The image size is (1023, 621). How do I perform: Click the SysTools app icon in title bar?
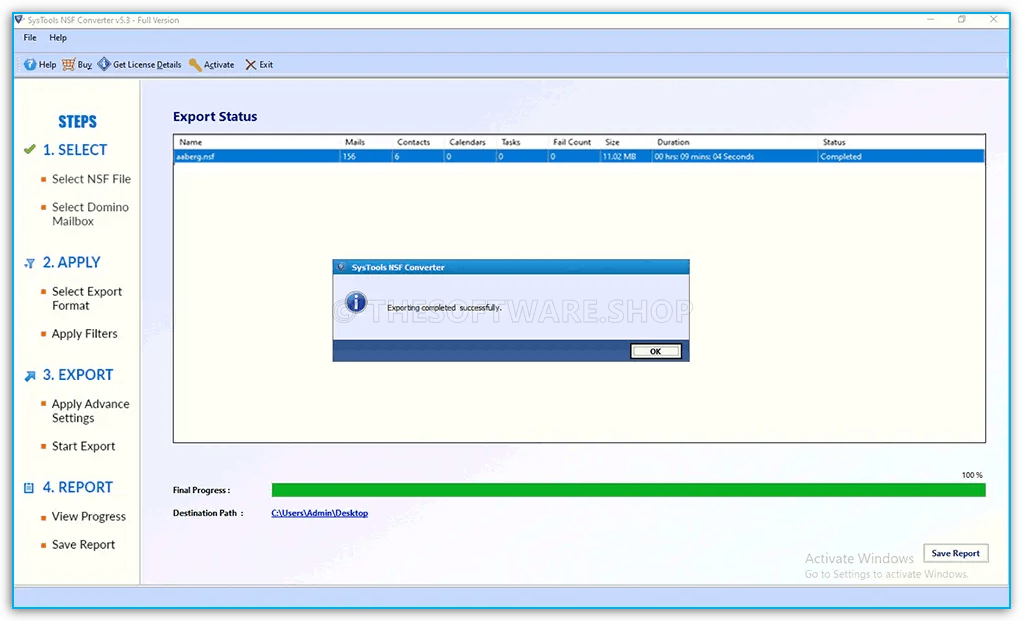tap(19, 20)
